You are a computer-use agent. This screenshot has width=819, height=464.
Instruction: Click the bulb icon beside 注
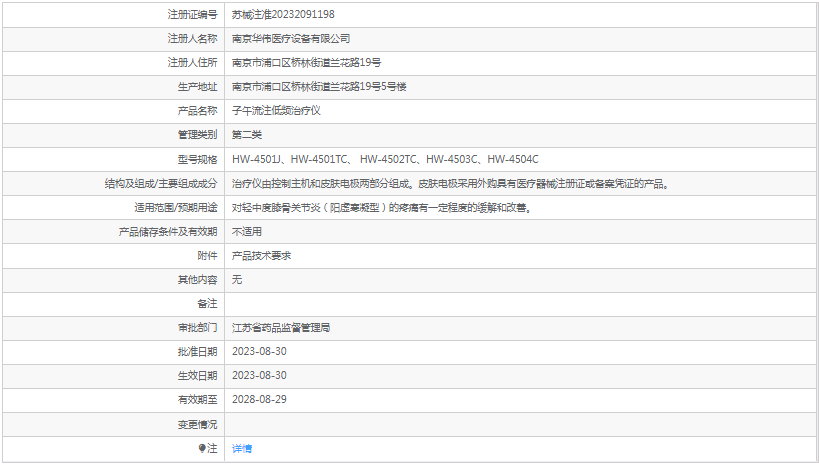point(202,448)
